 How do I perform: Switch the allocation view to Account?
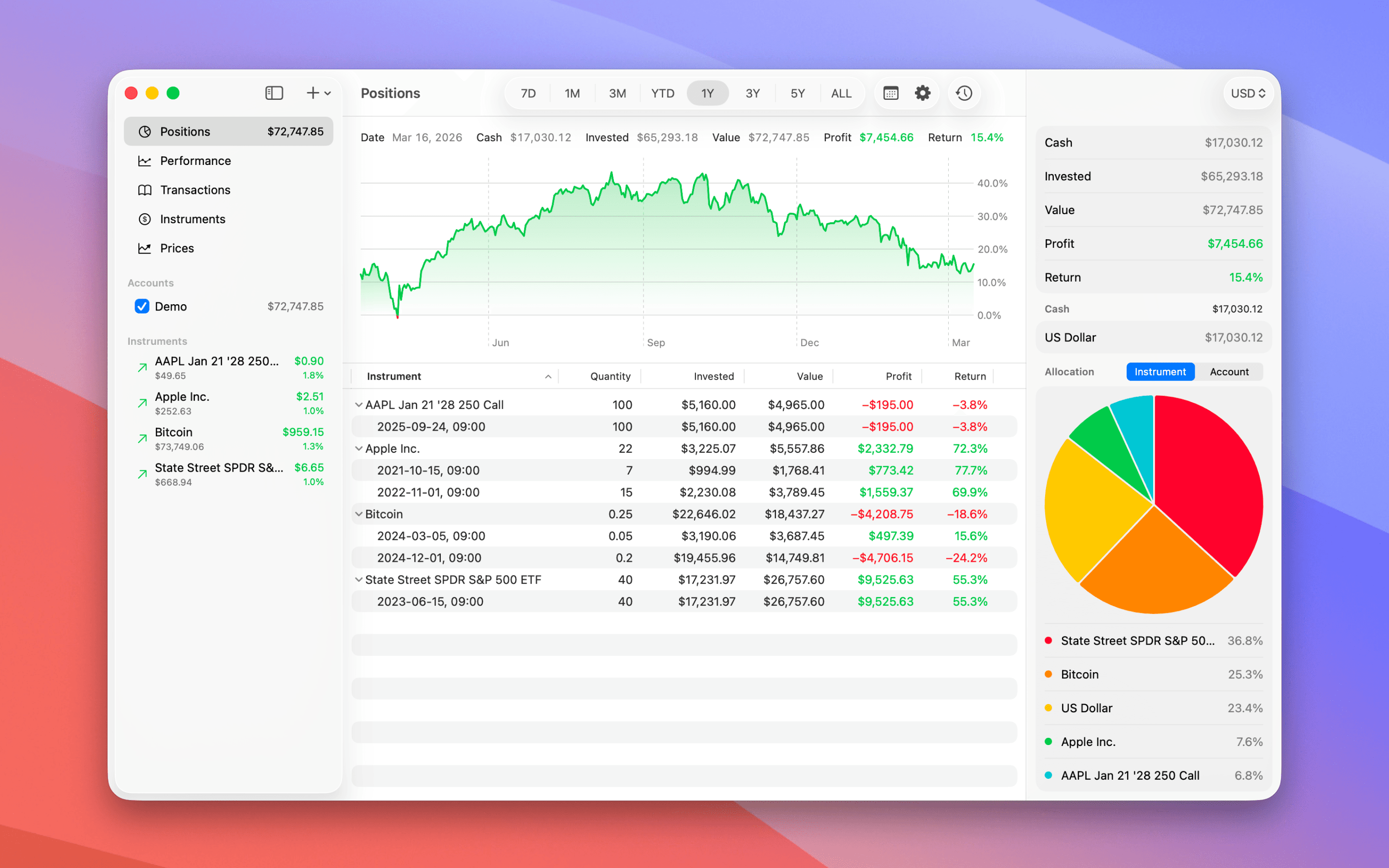click(x=1229, y=371)
